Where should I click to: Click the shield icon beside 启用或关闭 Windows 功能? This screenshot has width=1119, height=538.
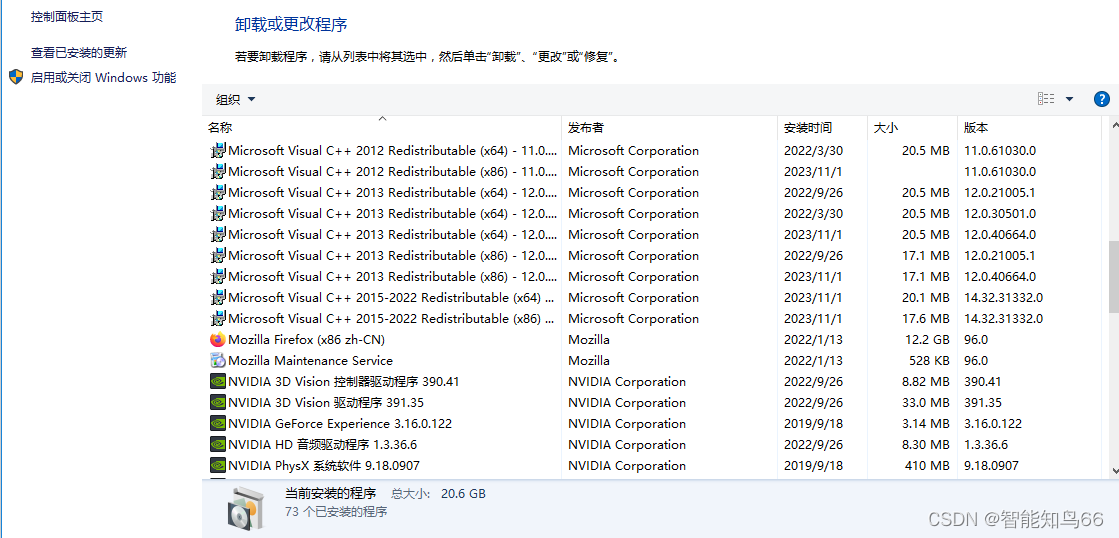coord(16,77)
